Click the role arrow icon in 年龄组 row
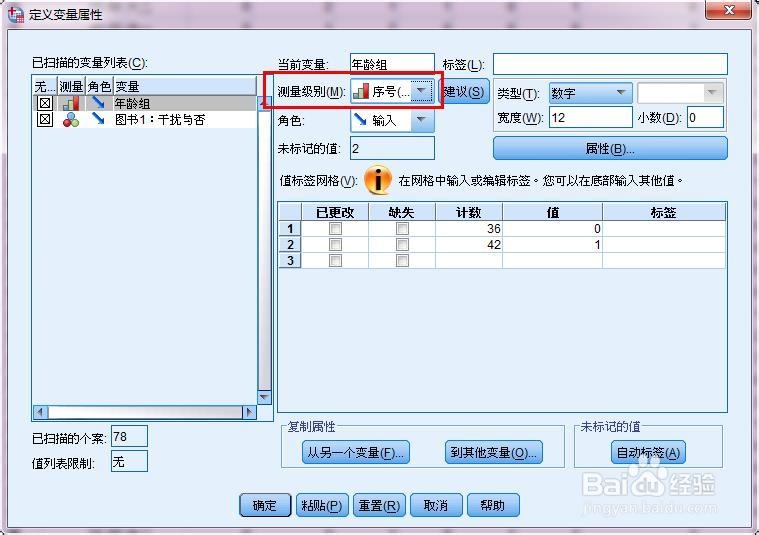The image size is (759, 535). pyautogui.click(x=98, y=102)
